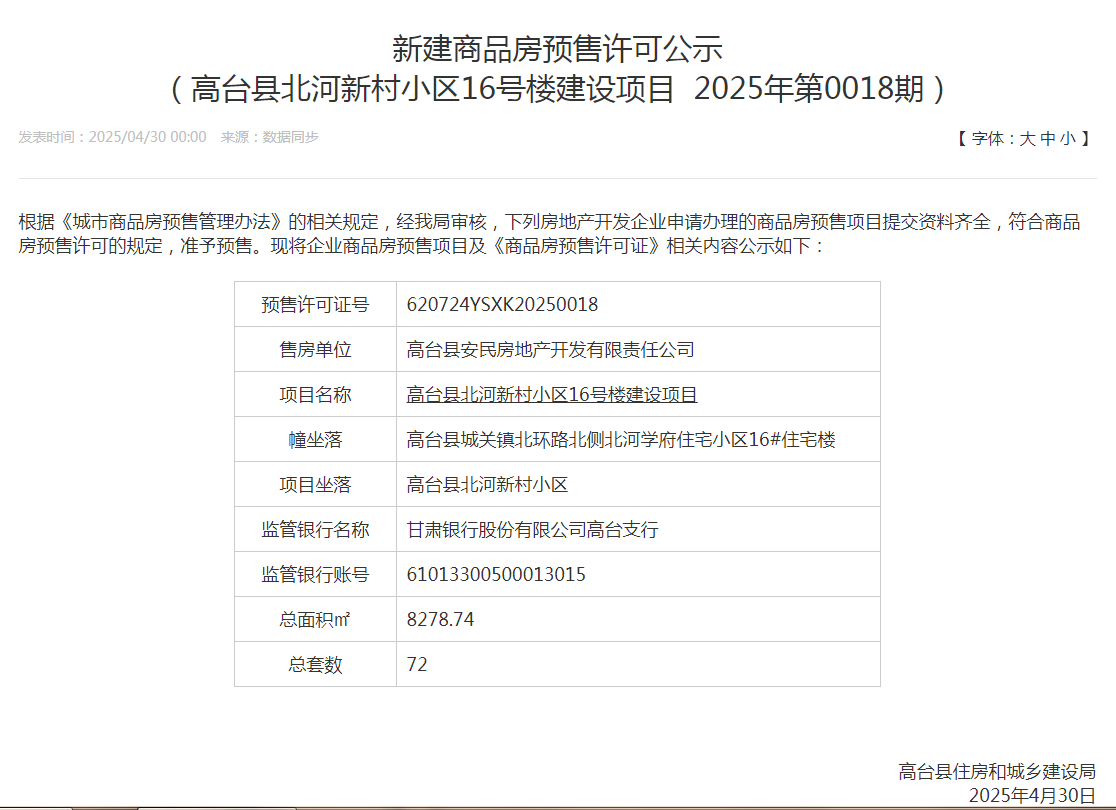Click the 发表时间 publish timestamp
This screenshot has height=810, width=1116.
(112, 137)
